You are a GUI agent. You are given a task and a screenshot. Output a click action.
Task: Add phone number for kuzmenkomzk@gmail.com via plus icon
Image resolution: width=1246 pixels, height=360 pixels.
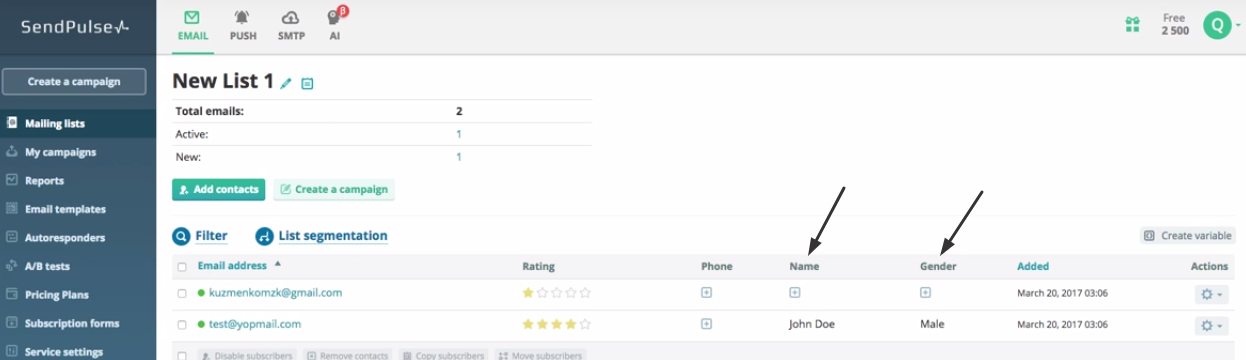706,293
